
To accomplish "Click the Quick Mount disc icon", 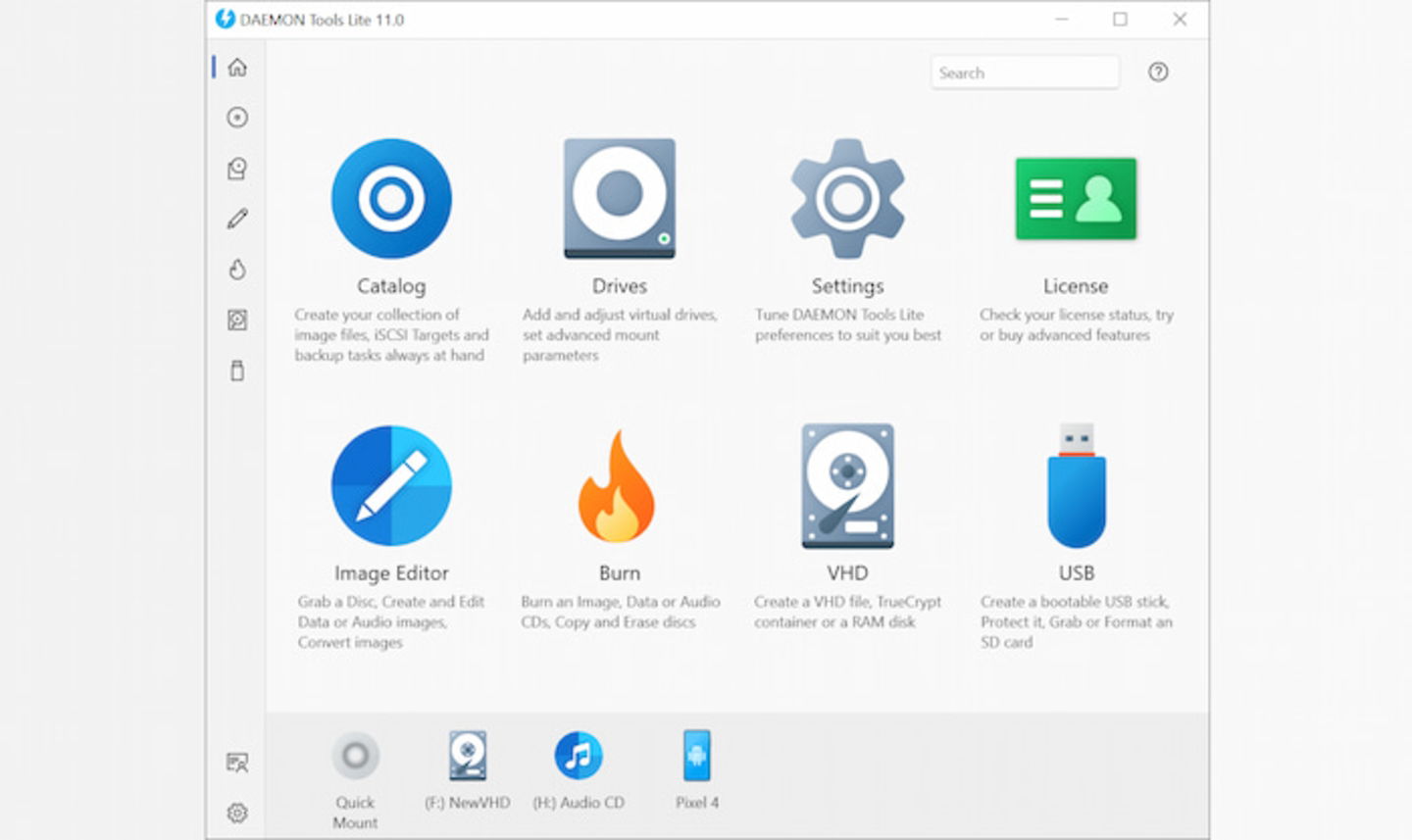I will pyautogui.click(x=355, y=756).
